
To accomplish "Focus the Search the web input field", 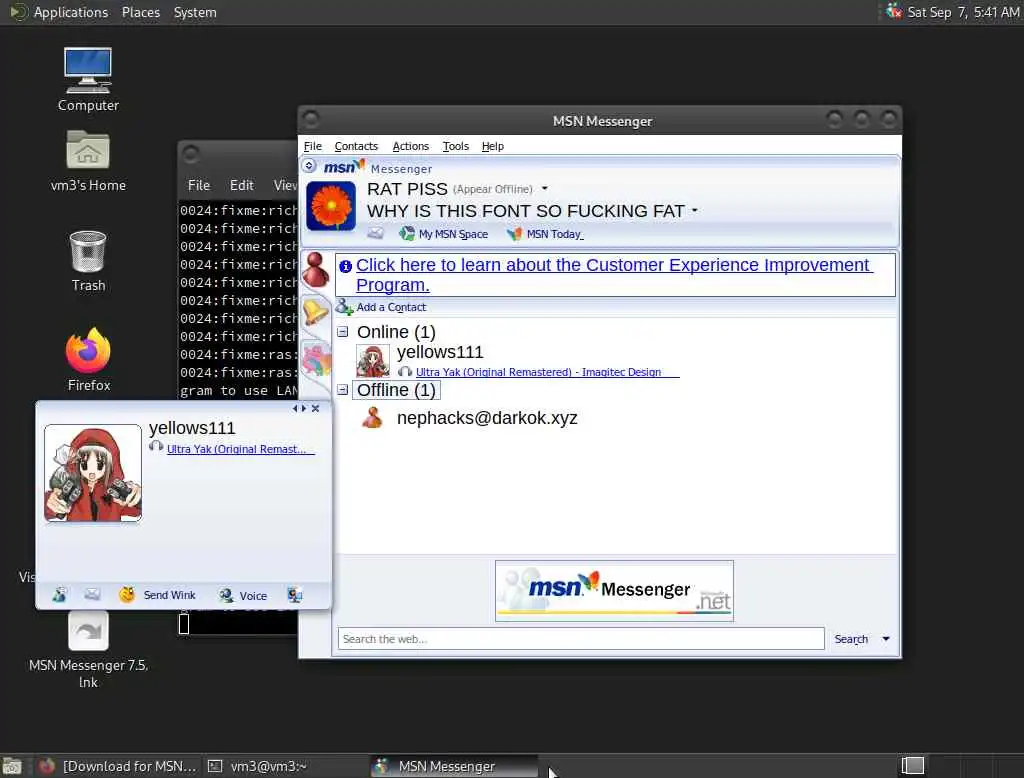I will tap(581, 639).
